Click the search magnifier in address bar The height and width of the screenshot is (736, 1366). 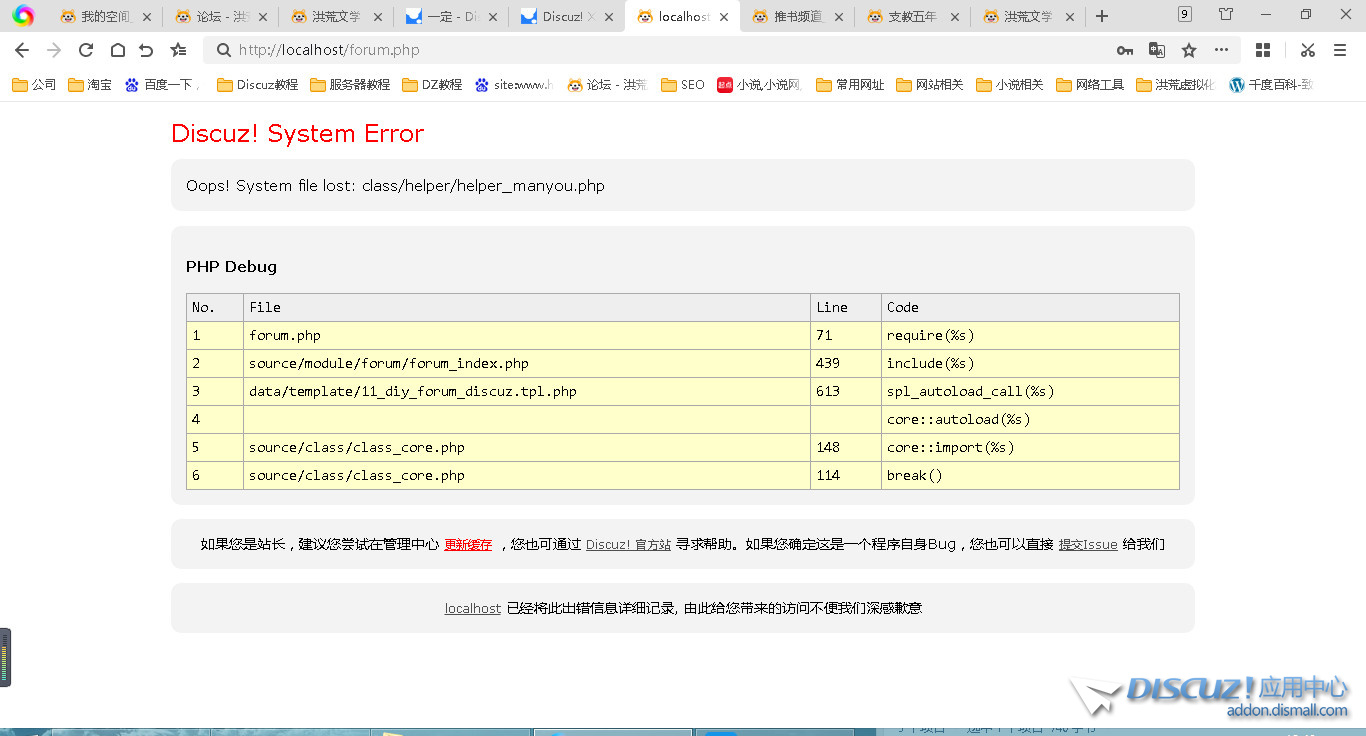coord(224,50)
